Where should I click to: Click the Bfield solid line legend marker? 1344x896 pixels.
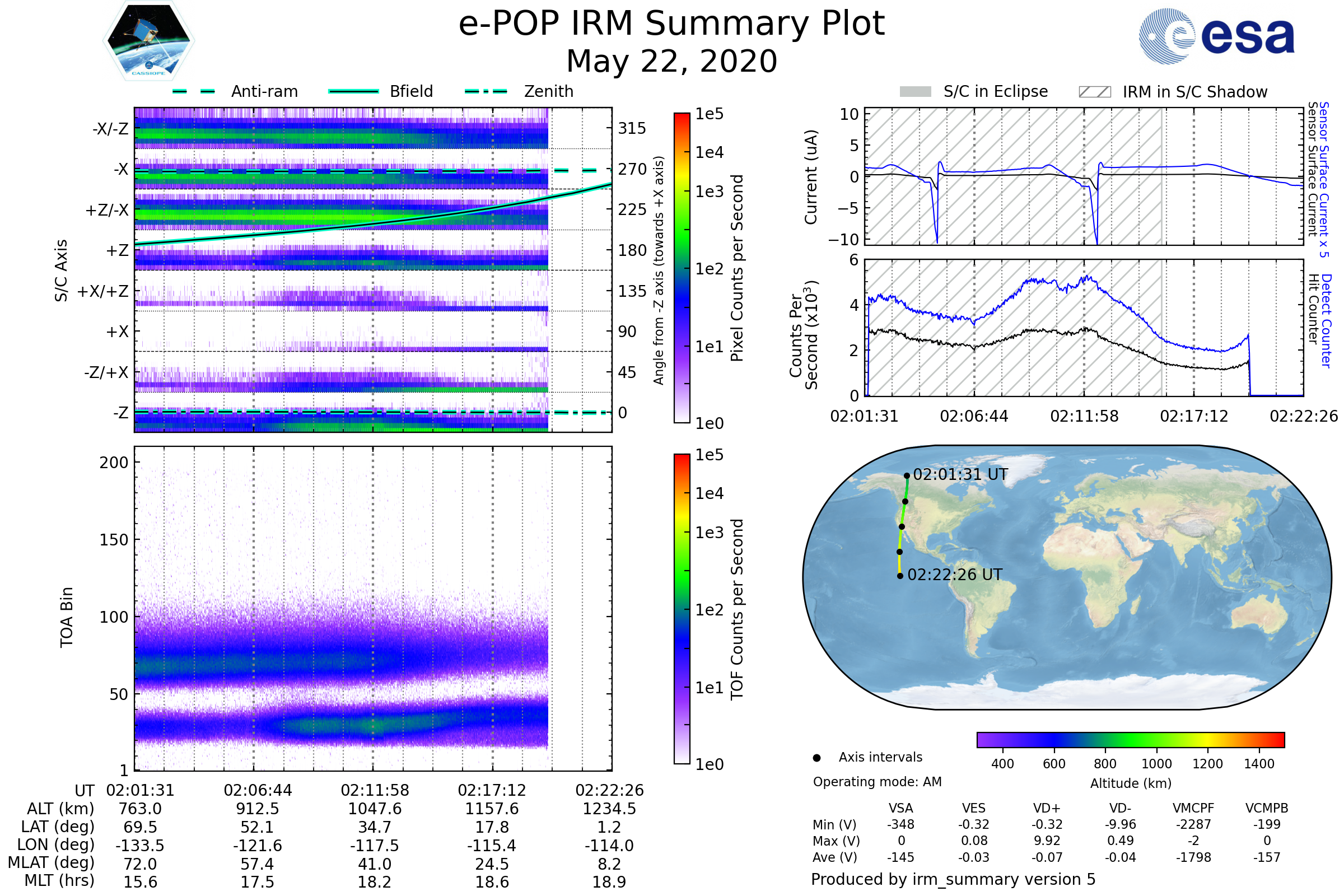[x=353, y=91]
